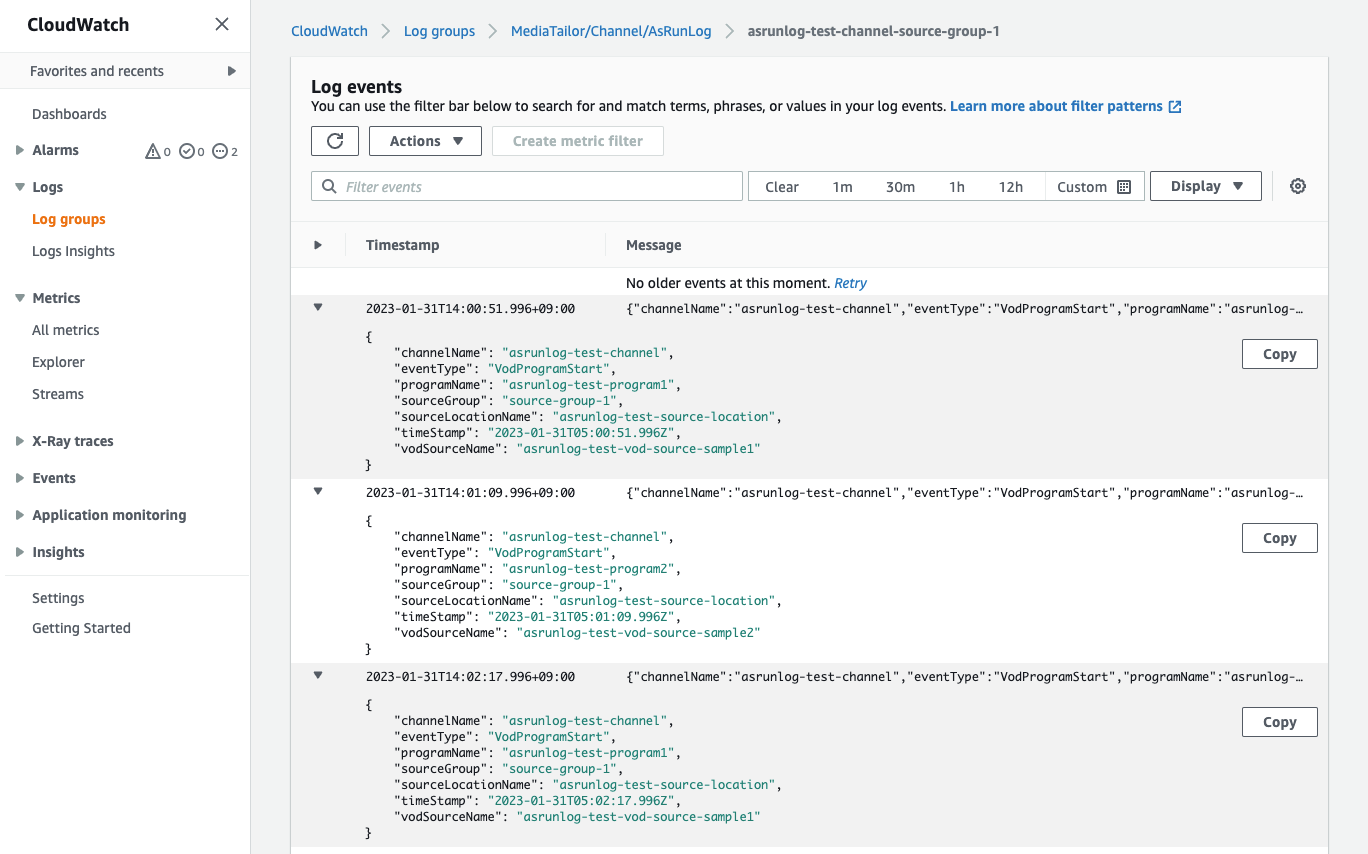Open the Display dropdown
The height and width of the screenshot is (854, 1368).
tap(1206, 186)
